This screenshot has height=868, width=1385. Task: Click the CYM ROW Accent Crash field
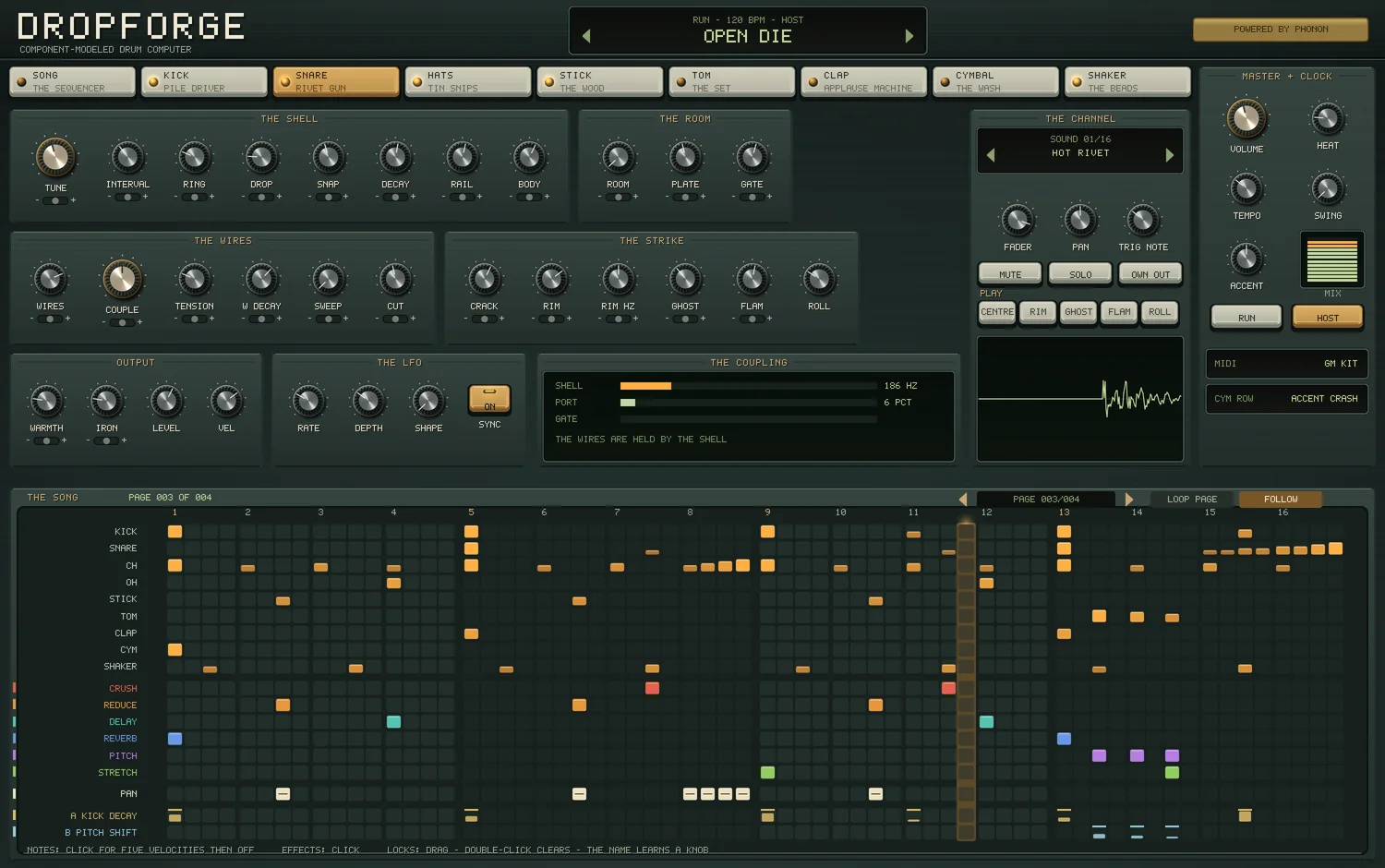[1286, 399]
